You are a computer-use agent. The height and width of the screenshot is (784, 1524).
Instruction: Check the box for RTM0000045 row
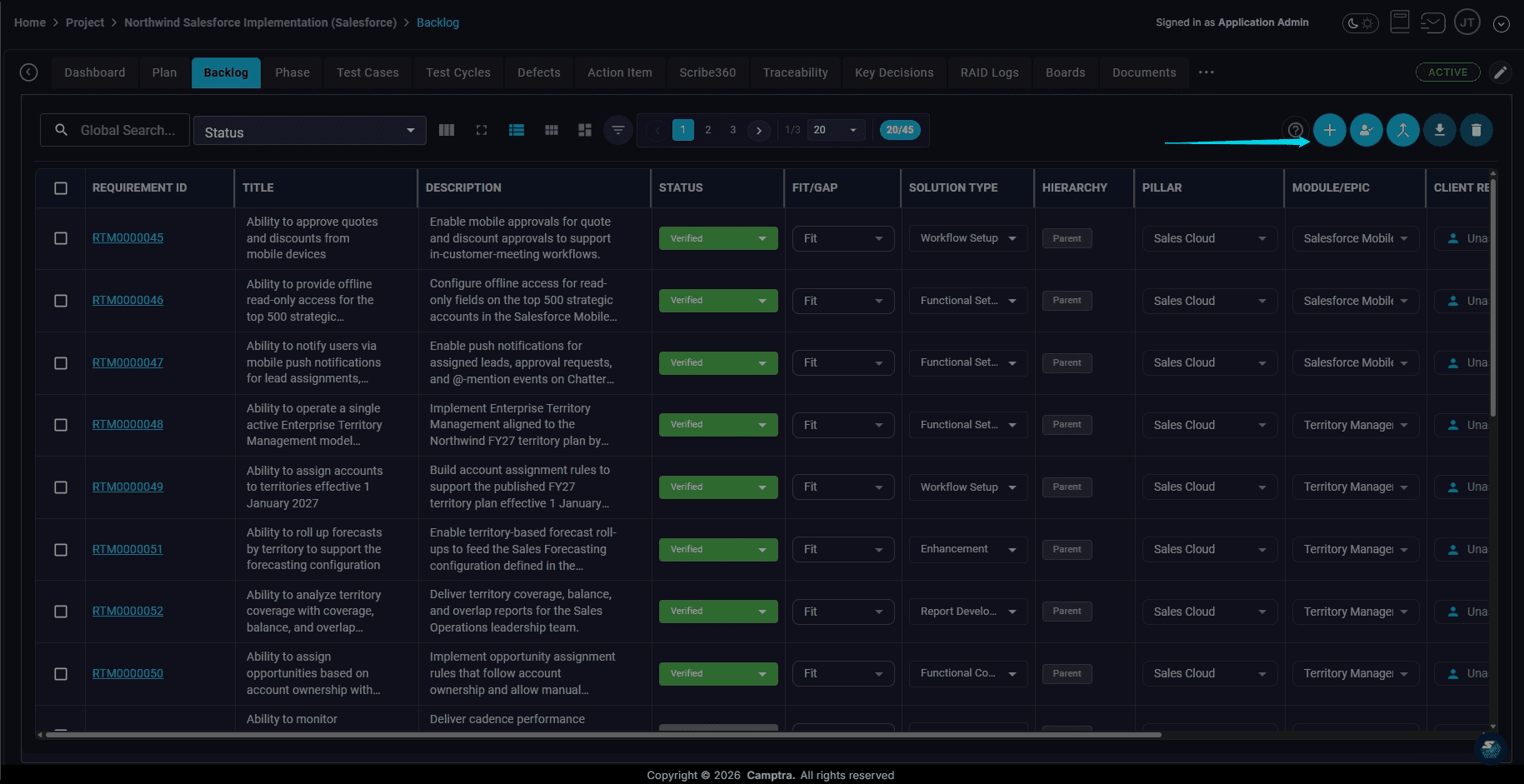61,238
